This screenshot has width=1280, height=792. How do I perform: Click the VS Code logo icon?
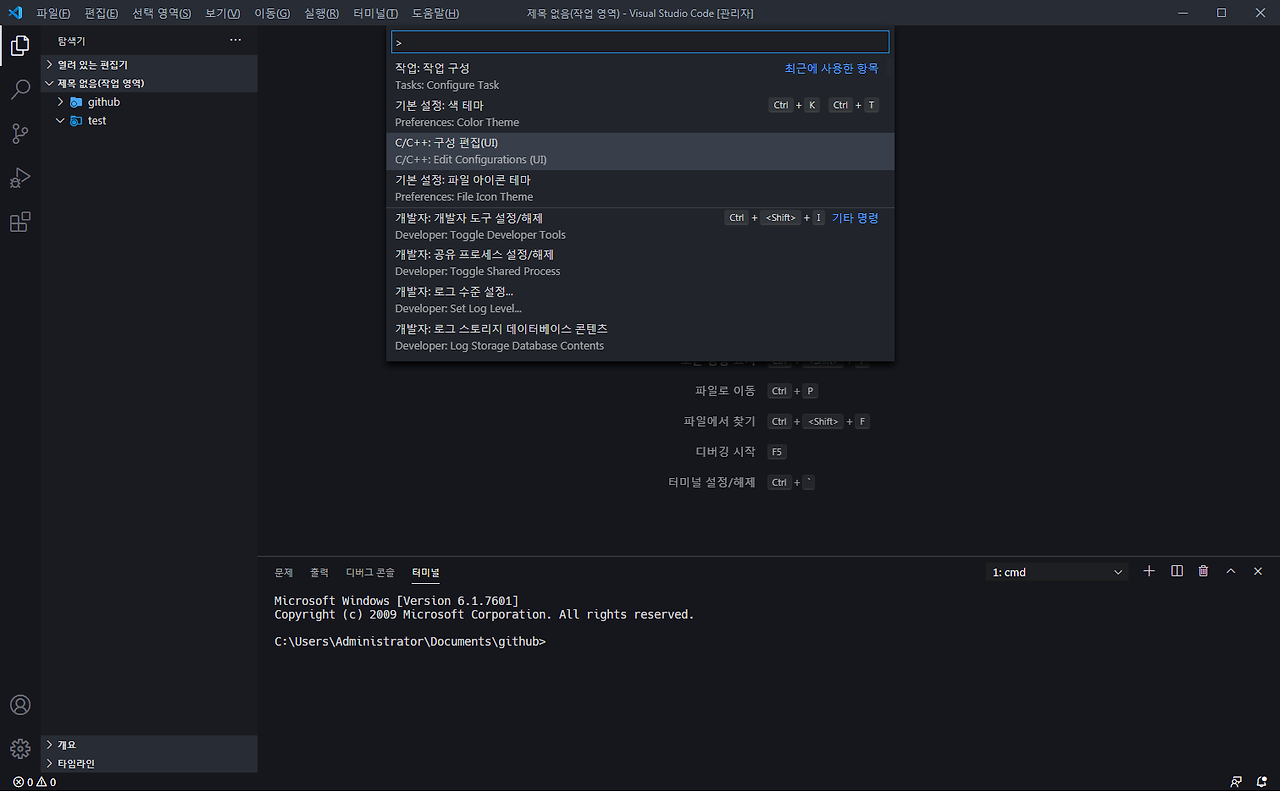15,13
